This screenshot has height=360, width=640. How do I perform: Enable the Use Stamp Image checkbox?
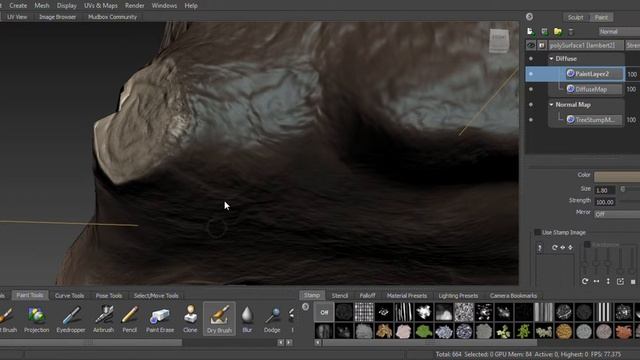click(538, 232)
